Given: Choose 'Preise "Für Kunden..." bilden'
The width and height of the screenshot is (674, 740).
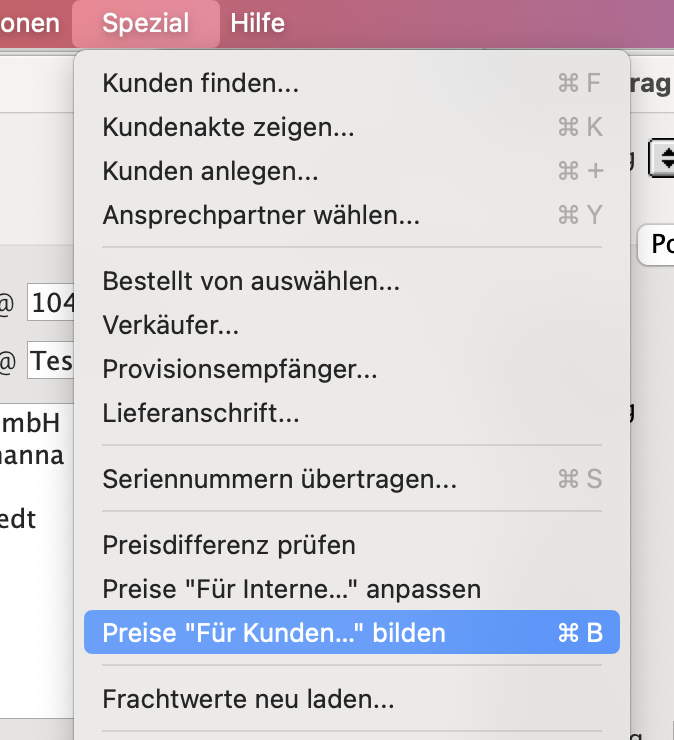Looking at the screenshot, I should pos(274,633).
